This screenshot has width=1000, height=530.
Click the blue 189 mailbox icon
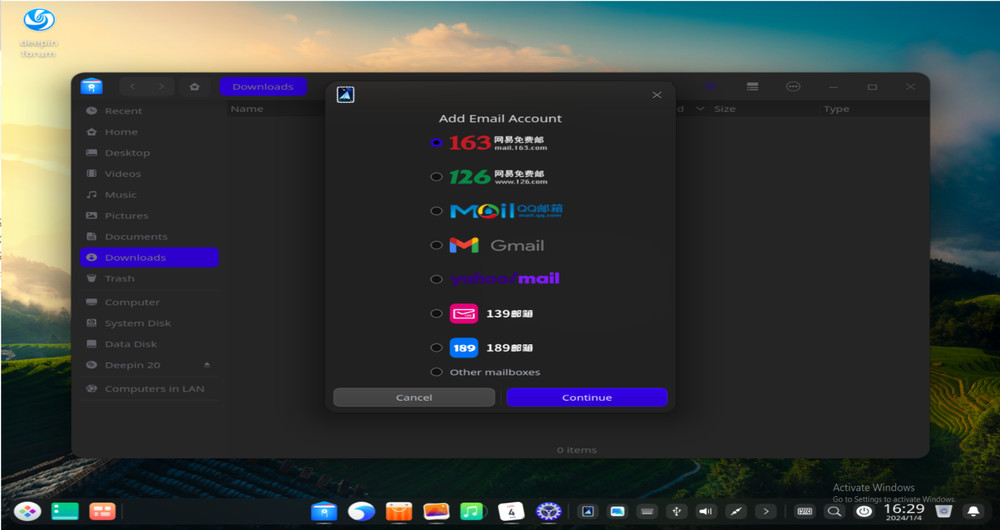coord(464,348)
